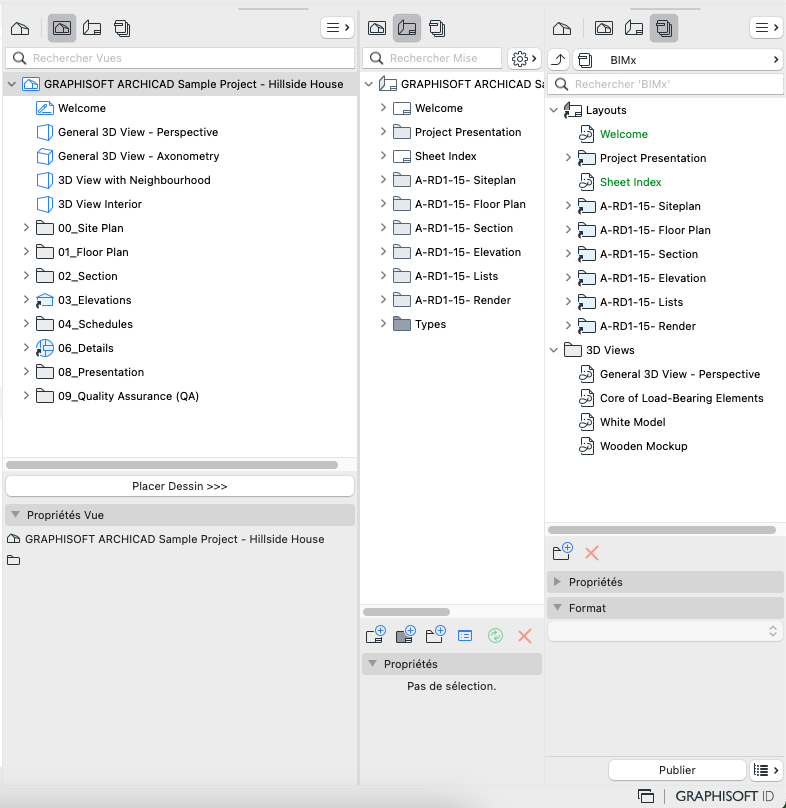The height and width of the screenshot is (808, 786).
Task: Click the Placer Dessin button
Action: coord(180,486)
